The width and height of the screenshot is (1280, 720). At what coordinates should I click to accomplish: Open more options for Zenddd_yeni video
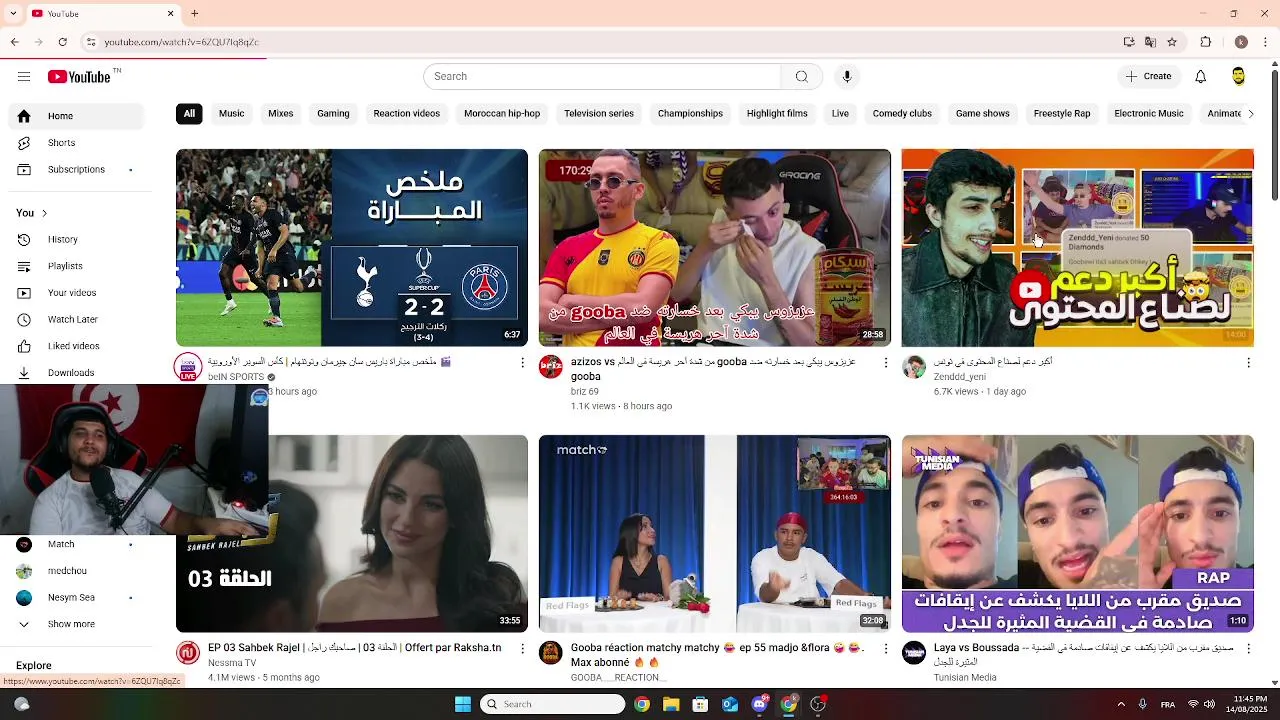point(1248,362)
